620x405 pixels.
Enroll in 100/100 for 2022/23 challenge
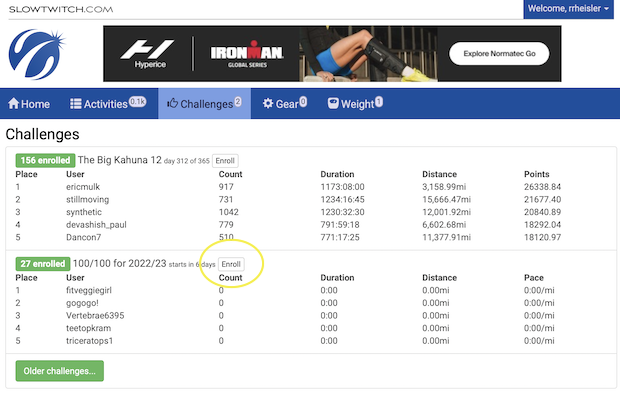[x=231, y=264]
